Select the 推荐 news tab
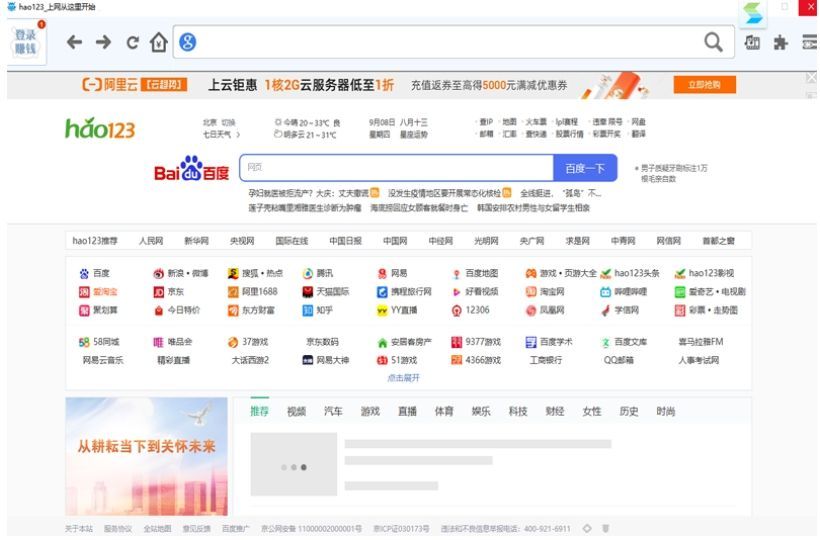 259,411
